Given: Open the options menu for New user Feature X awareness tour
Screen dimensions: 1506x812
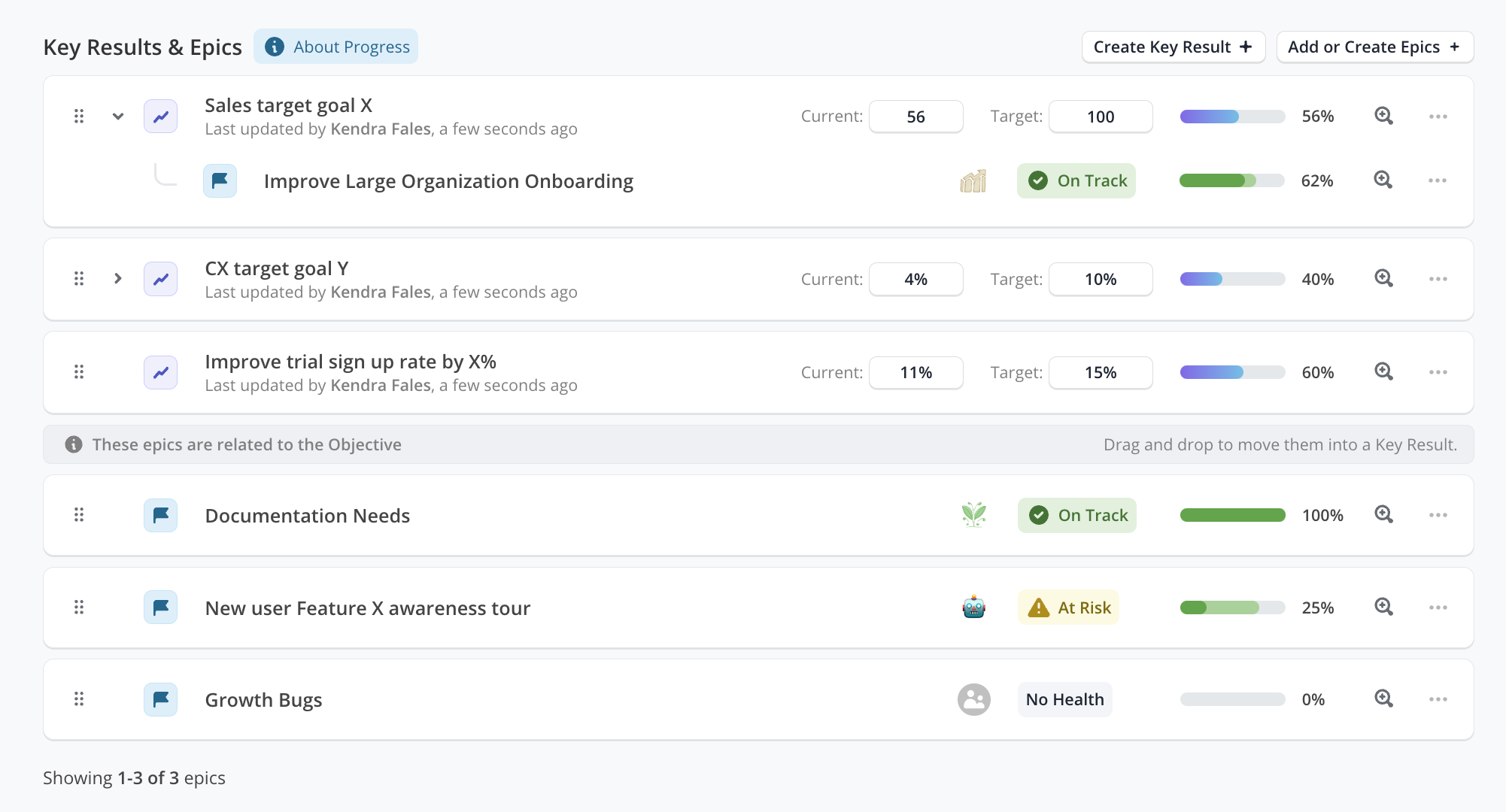Looking at the screenshot, I should click(x=1438, y=607).
